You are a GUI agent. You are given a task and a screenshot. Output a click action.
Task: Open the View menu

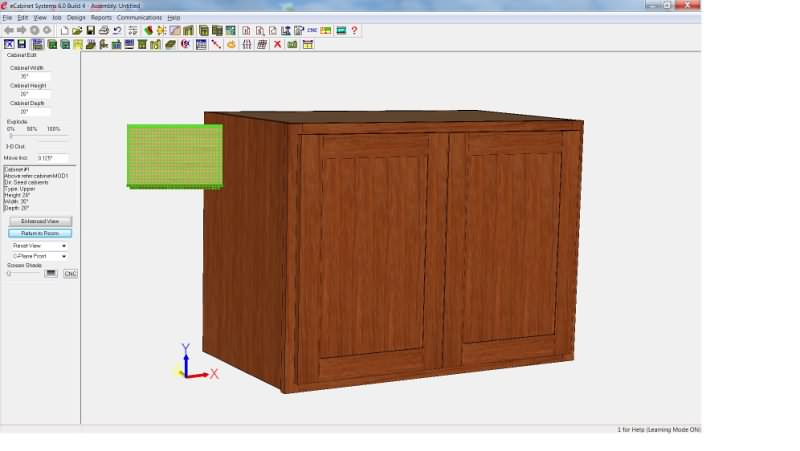coord(40,17)
